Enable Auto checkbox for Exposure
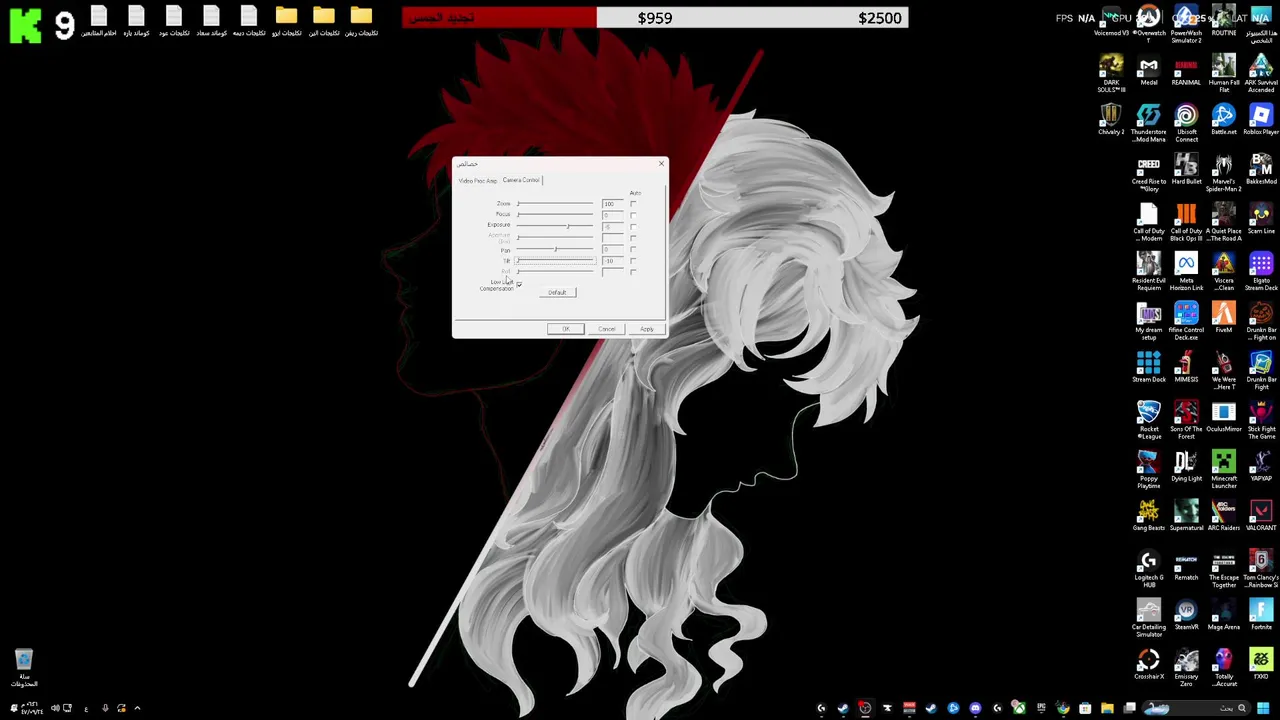The height and width of the screenshot is (720, 1280). 633,227
